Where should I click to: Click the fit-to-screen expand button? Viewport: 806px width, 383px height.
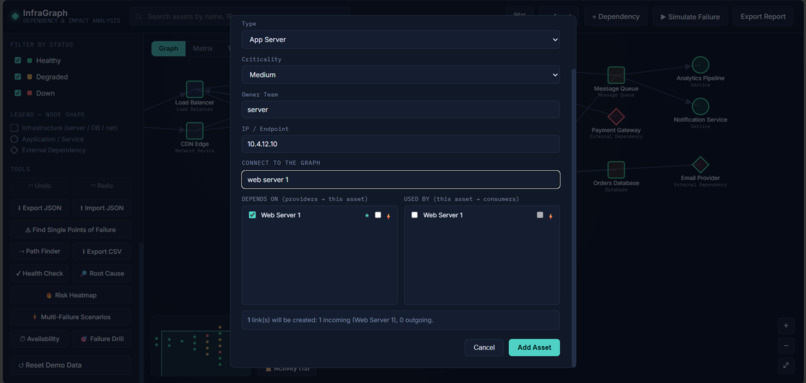[x=785, y=365]
